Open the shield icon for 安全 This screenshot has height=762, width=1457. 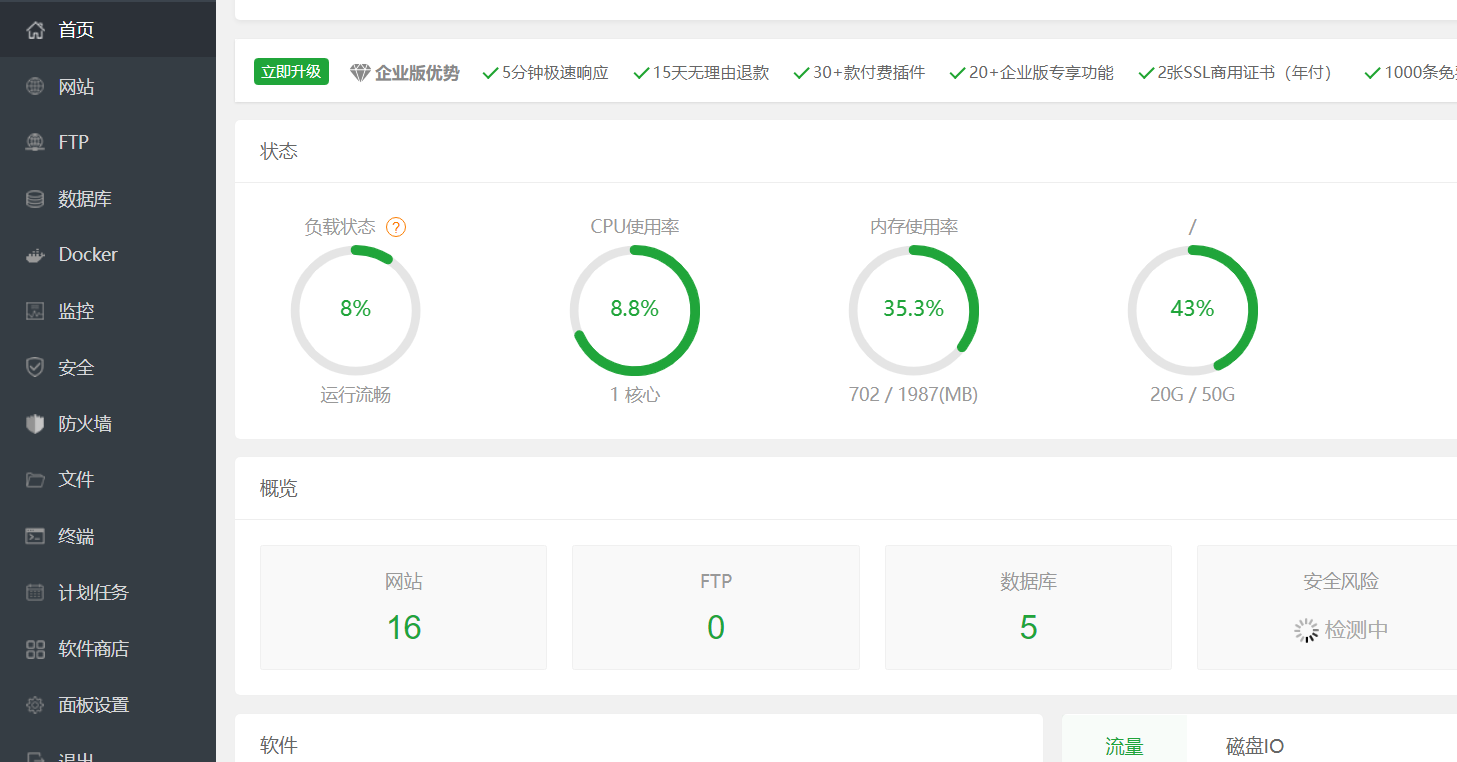click(35, 368)
